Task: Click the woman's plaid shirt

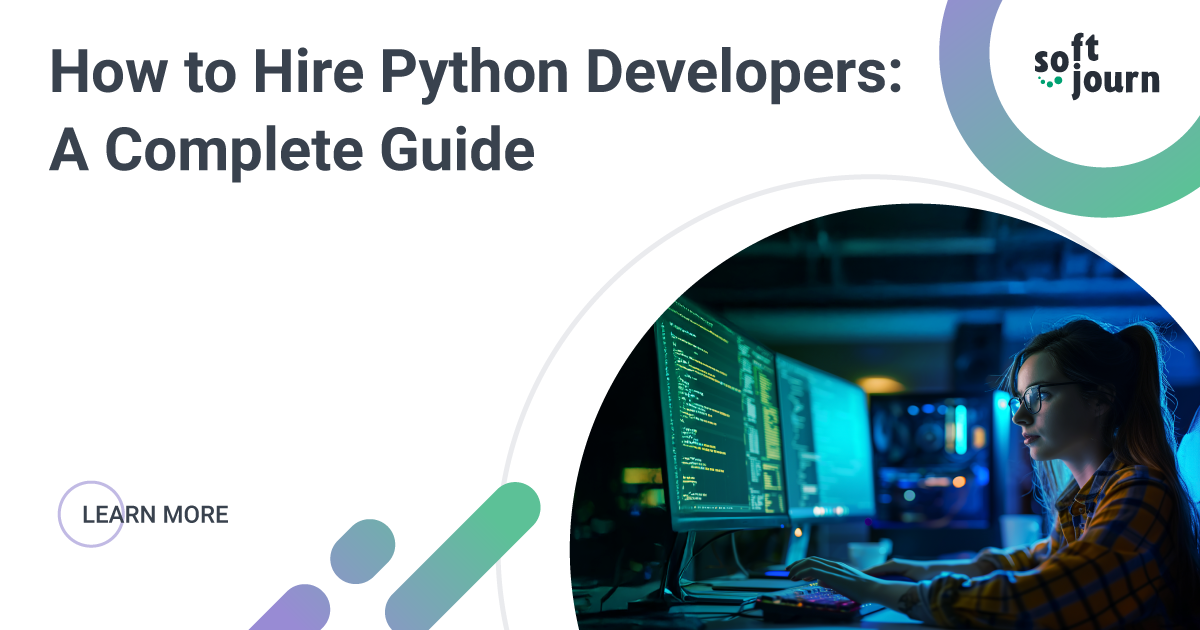Action: pyautogui.click(x=1100, y=550)
